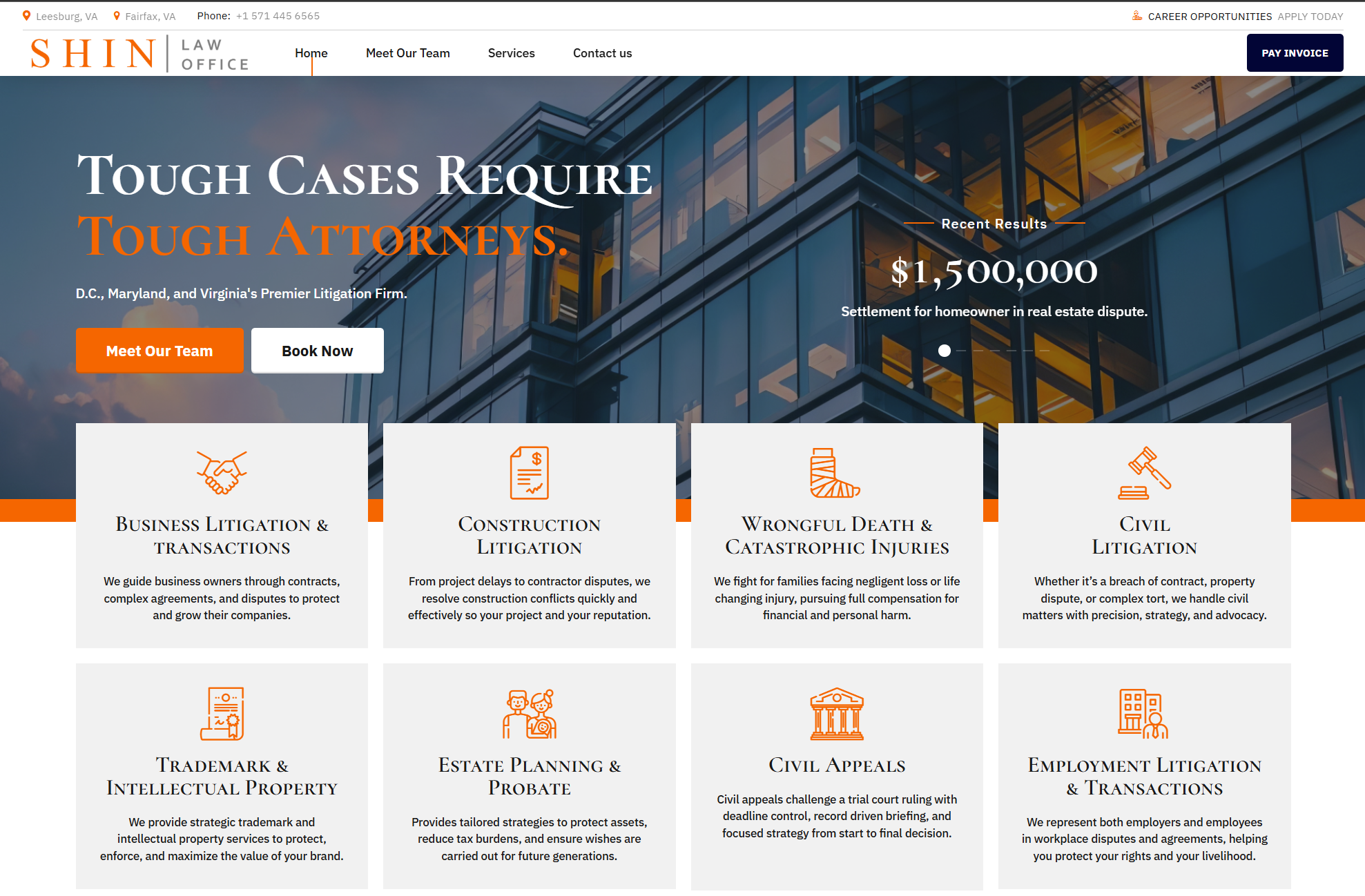Switch to the Home navigation item
Screen dimensions: 1365x896
point(311,52)
